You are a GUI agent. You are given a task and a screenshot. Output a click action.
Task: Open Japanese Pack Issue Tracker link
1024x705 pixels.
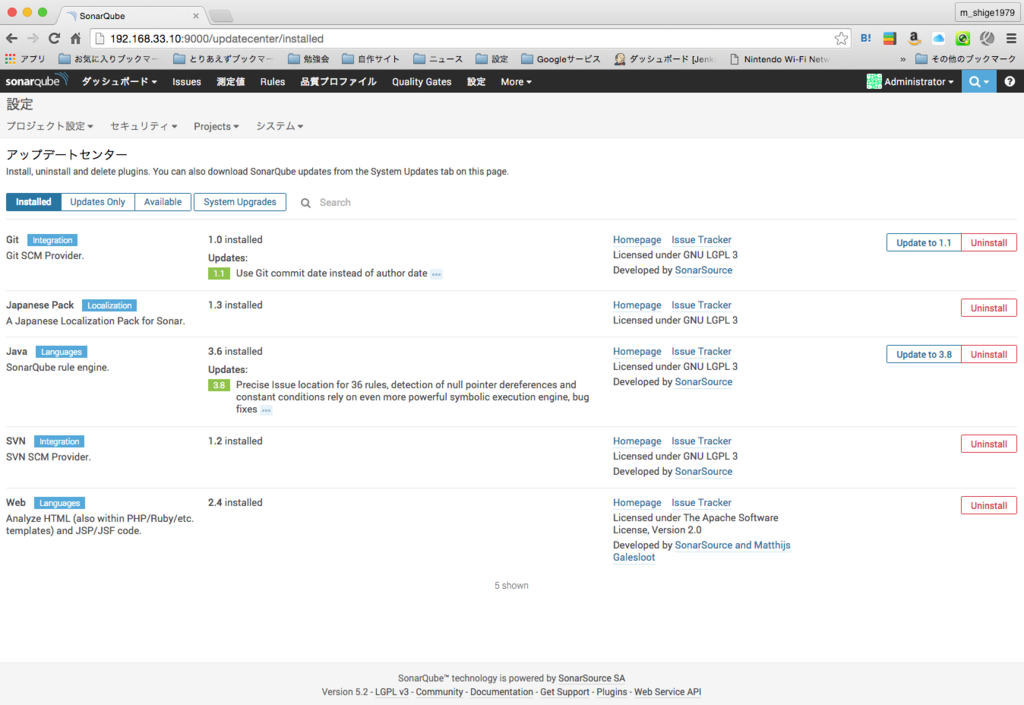(x=701, y=305)
